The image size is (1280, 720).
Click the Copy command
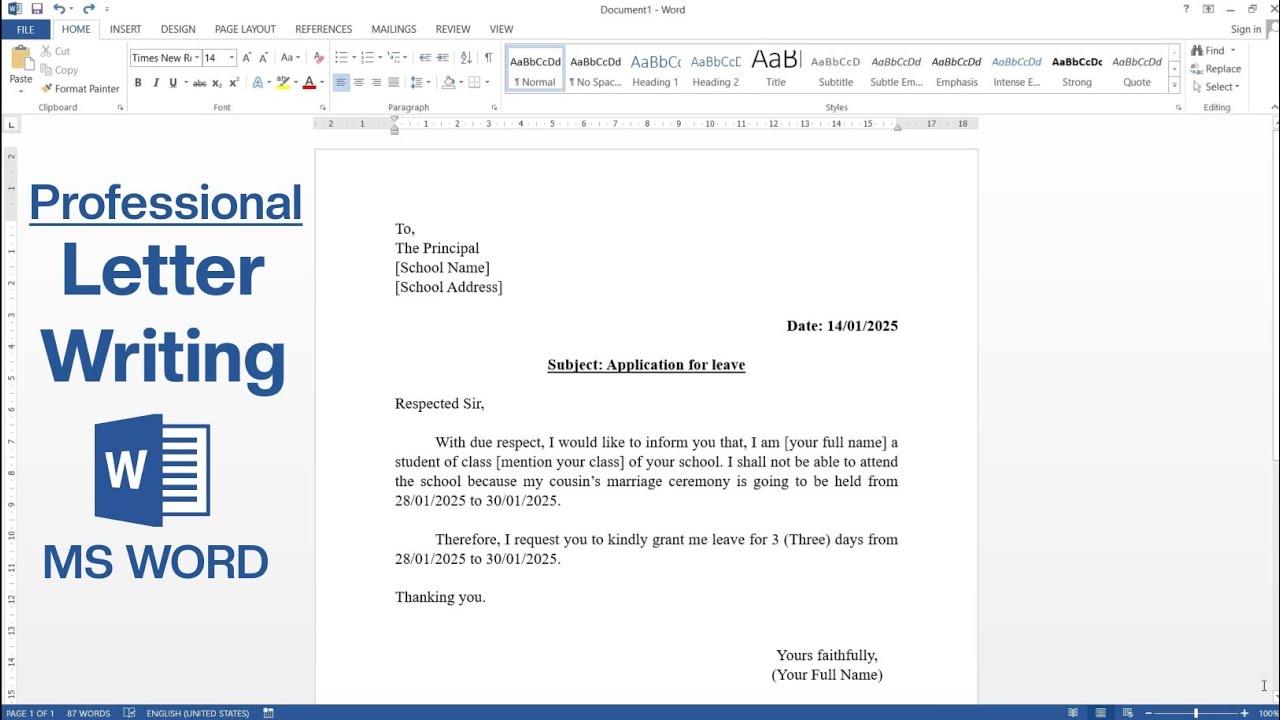[x=60, y=70]
